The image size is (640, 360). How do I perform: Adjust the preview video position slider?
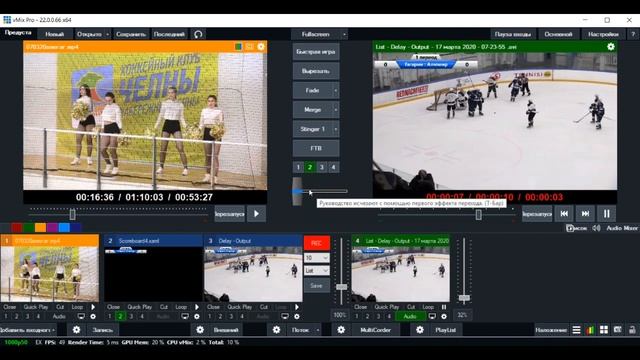pos(72,214)
